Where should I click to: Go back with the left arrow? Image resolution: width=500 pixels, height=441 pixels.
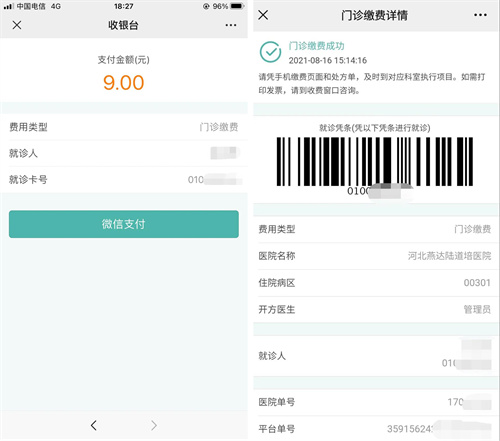click(94, 425)
